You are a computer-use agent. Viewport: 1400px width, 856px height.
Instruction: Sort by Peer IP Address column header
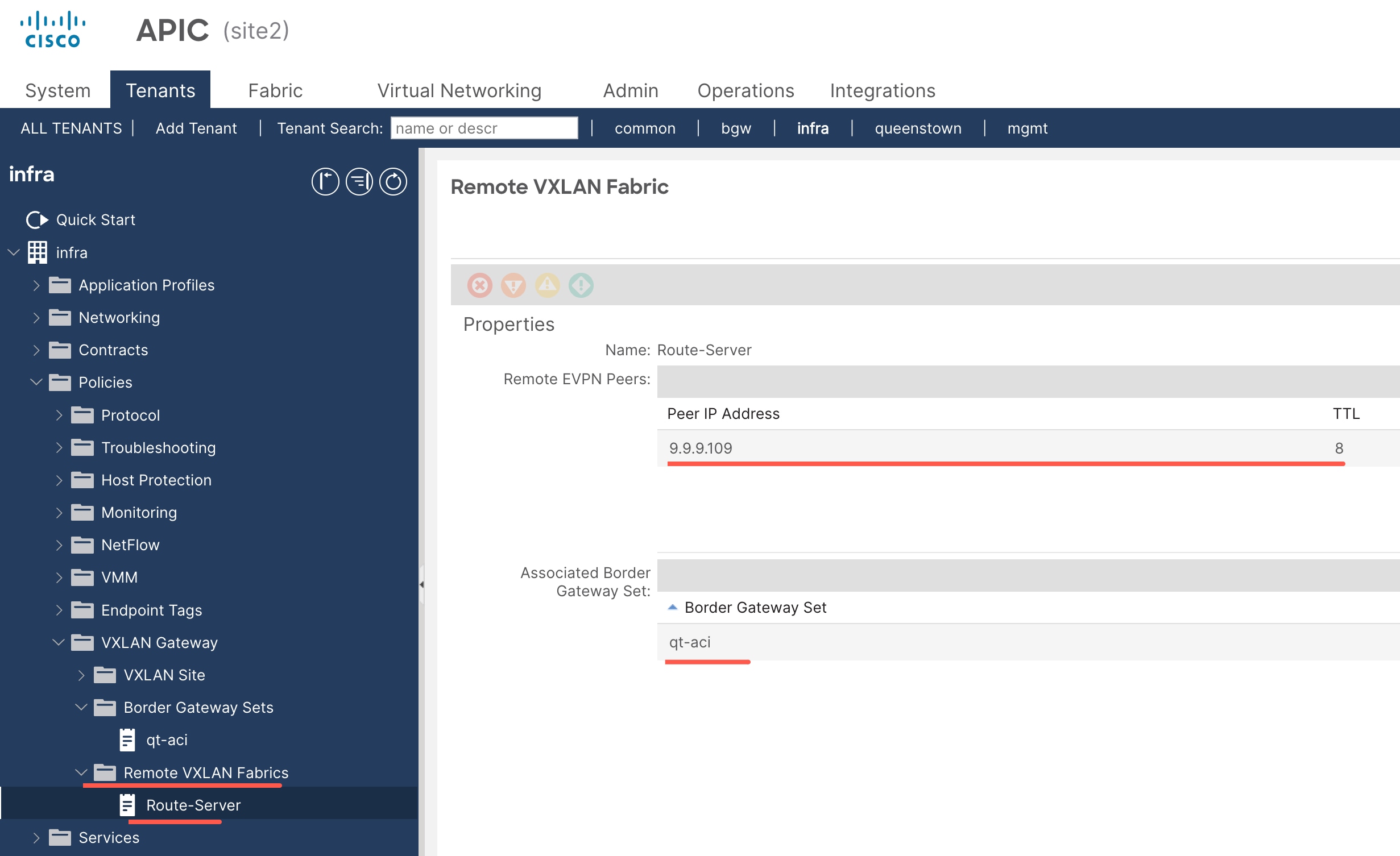click(723, 413)
